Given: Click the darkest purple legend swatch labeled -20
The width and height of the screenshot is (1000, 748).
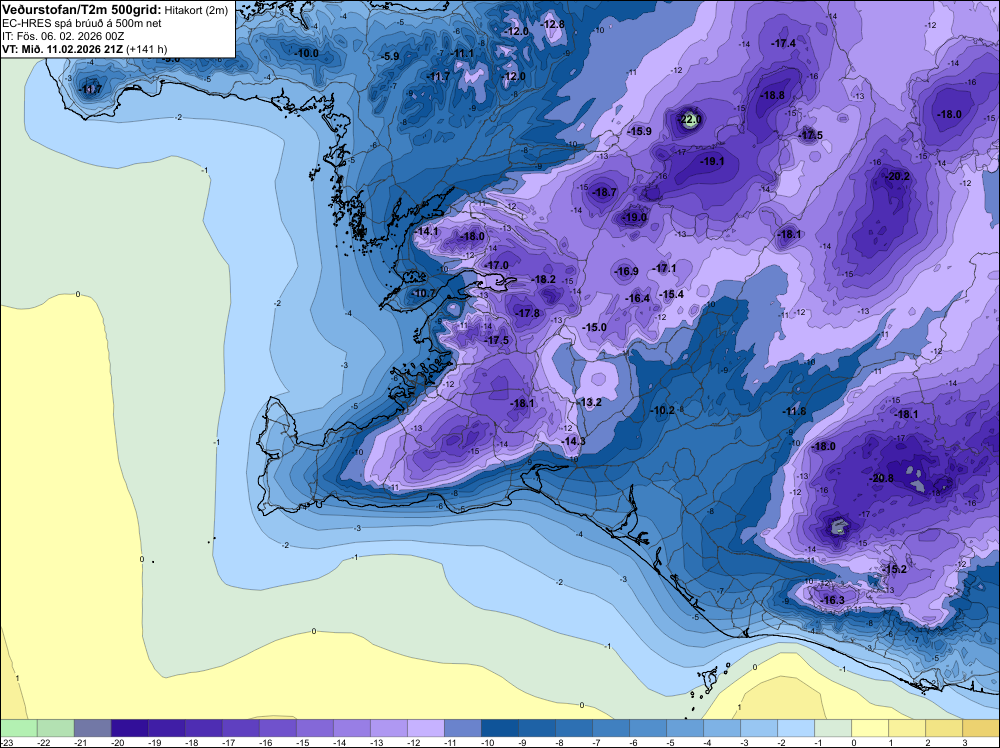Looking at the screenshot, I should (x=129, y=728).
